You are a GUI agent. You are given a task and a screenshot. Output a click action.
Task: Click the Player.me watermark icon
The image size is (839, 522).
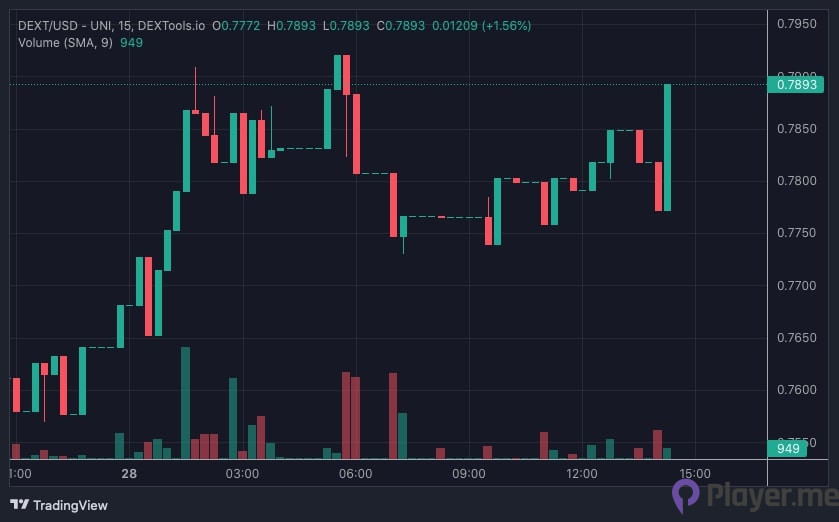pyautogui.click(x=686, y=496)
